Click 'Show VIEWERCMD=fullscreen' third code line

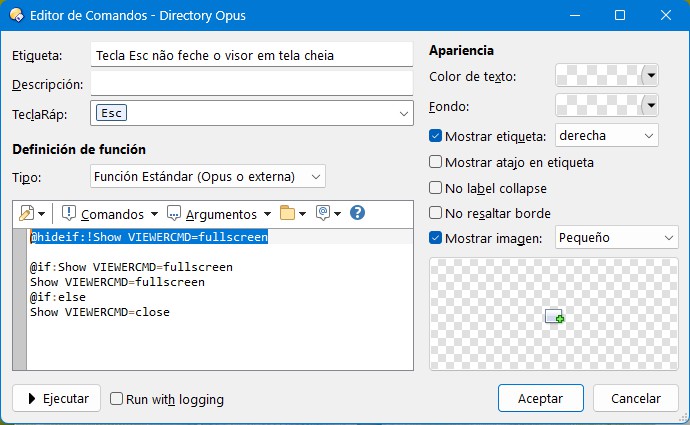click(117, 282)
